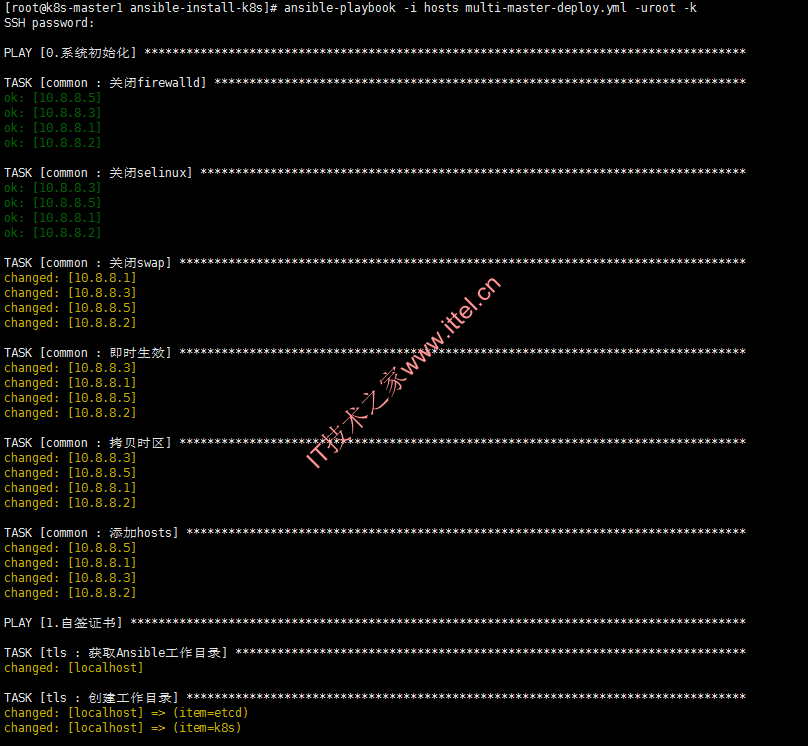Image resolution: width=808 pixels, height=746 pixels.
Task: Click the TASK 关闭selinux header
Action: tap(375, 173)
